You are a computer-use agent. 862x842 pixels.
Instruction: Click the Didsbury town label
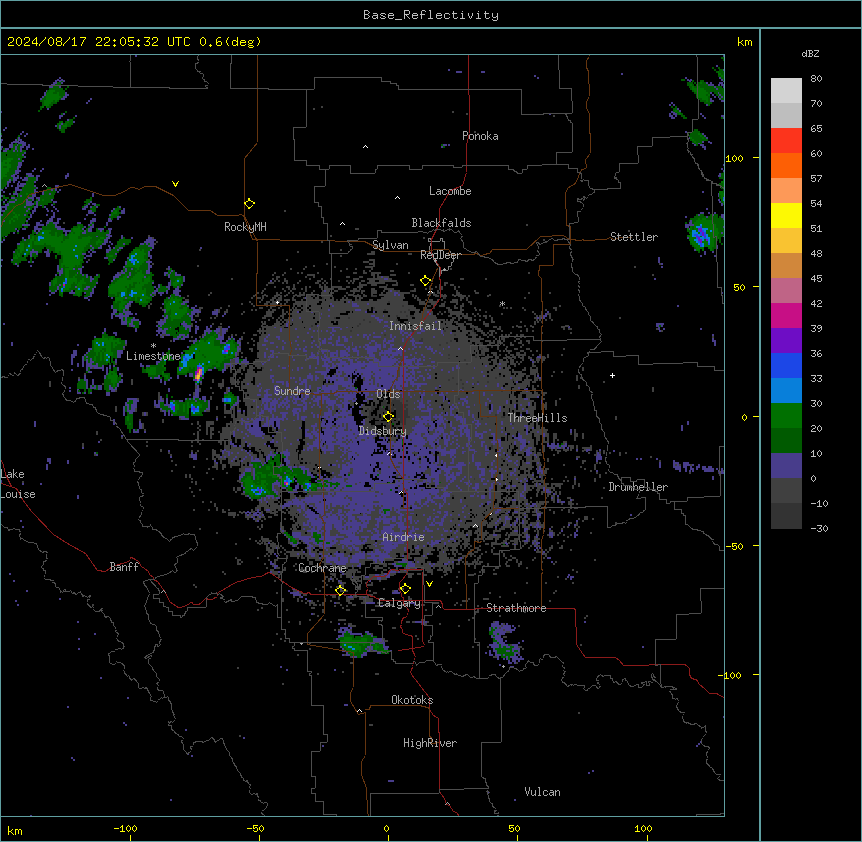click(x=383, y=431)
